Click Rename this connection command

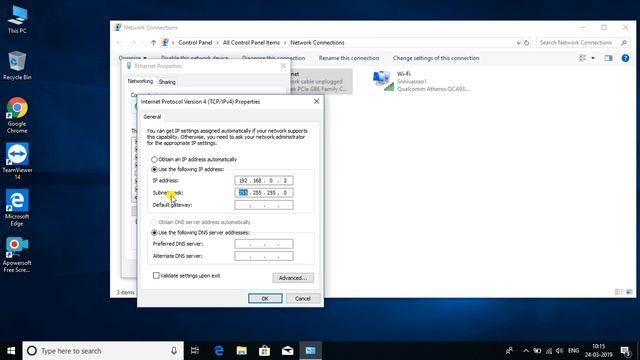pyautogui.click(x=349, y=58)
